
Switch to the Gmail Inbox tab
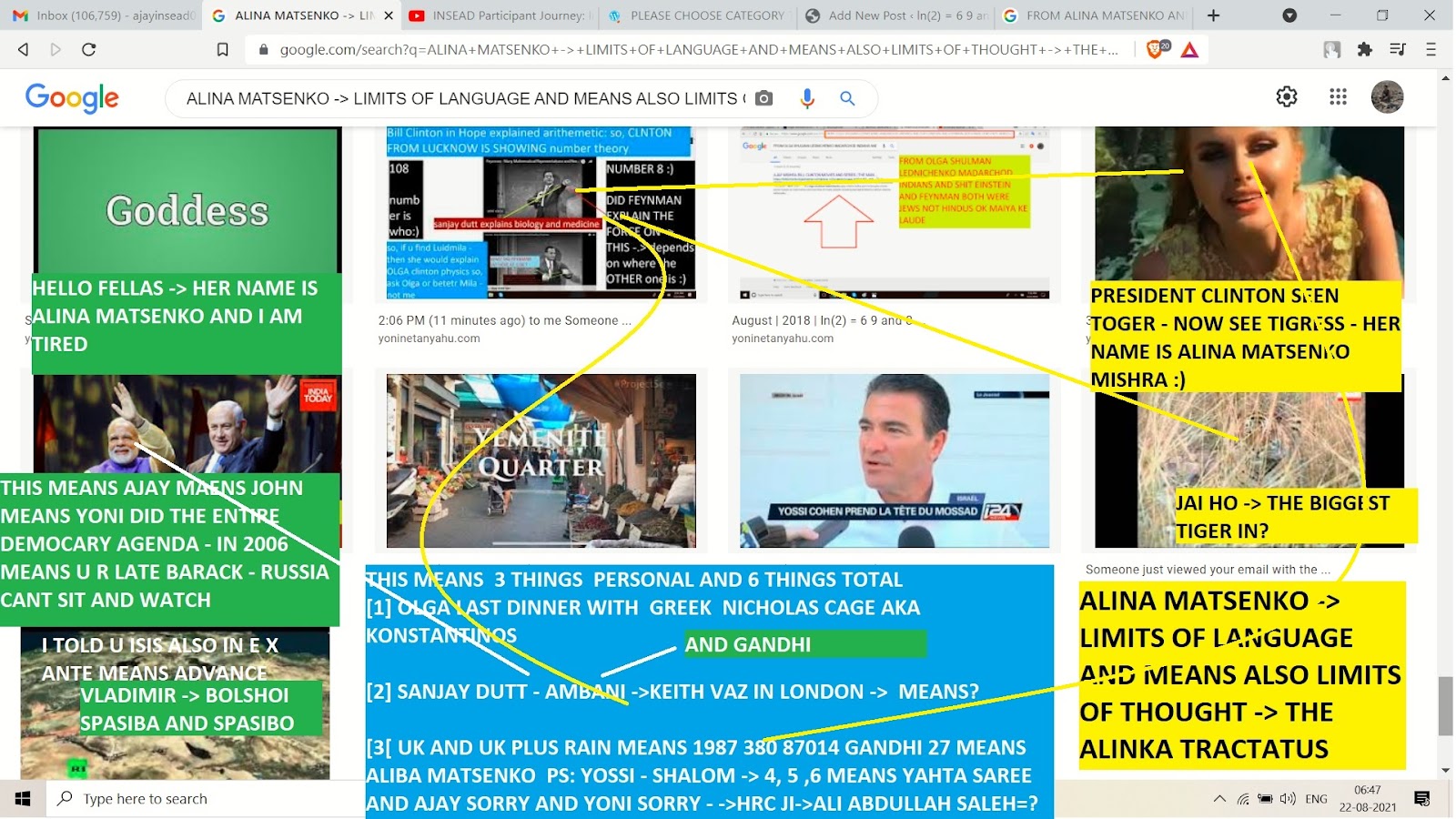[104, 15]
